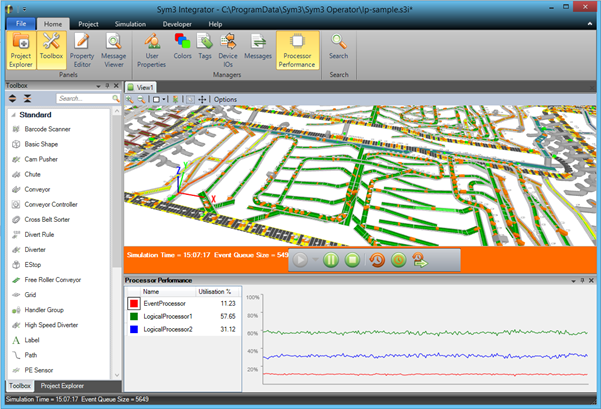Switch to the Project Explorer bottom tab
The width and height of the screenshot is (601, 409).
(x=62, y=386)
